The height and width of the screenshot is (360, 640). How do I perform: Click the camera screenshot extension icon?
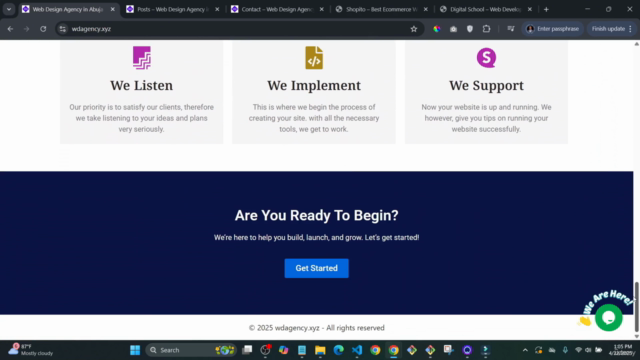453,29
